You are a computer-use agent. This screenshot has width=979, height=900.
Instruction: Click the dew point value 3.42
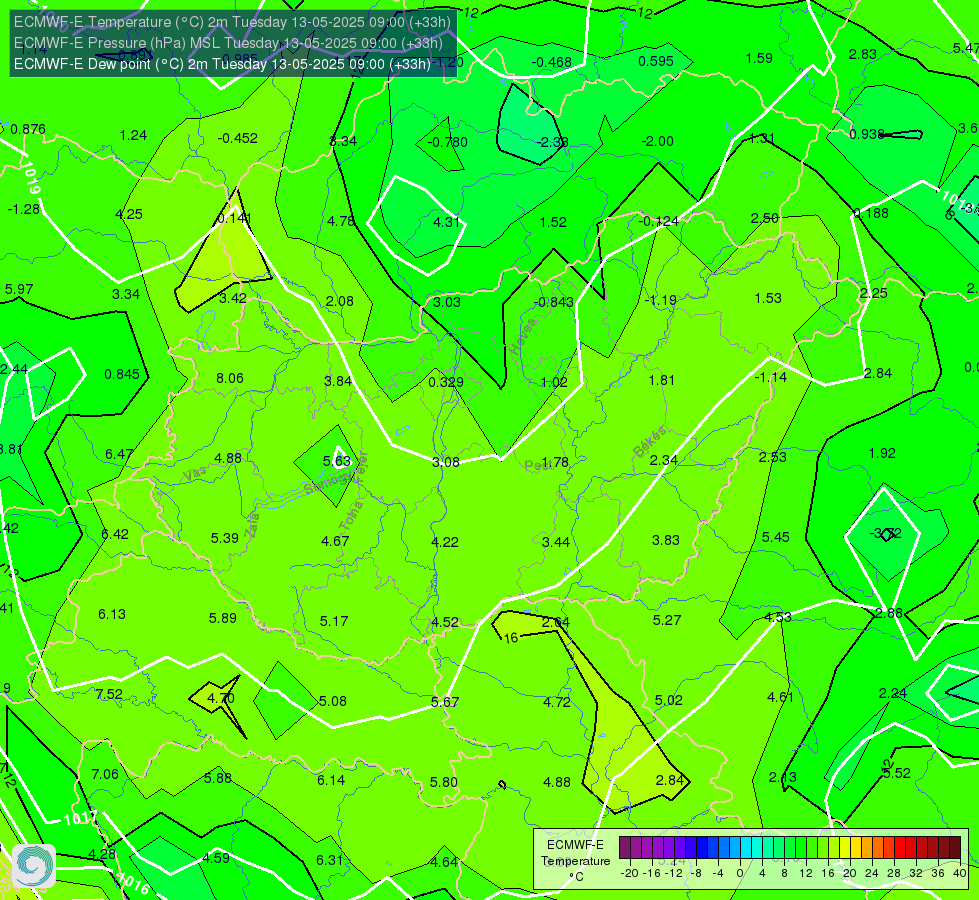[233, 298]
